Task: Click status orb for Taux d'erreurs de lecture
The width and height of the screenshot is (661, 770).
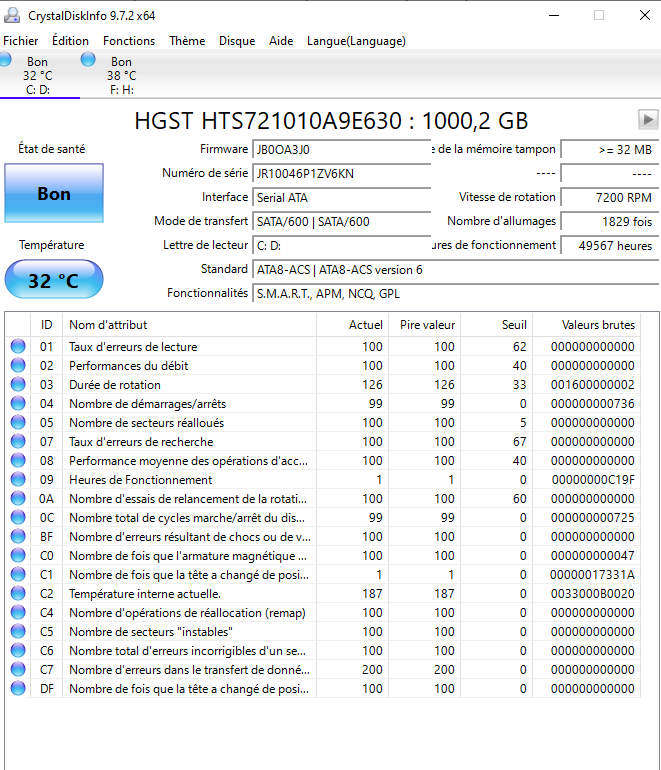Action: pyautogui.click(x=17, y=347)
